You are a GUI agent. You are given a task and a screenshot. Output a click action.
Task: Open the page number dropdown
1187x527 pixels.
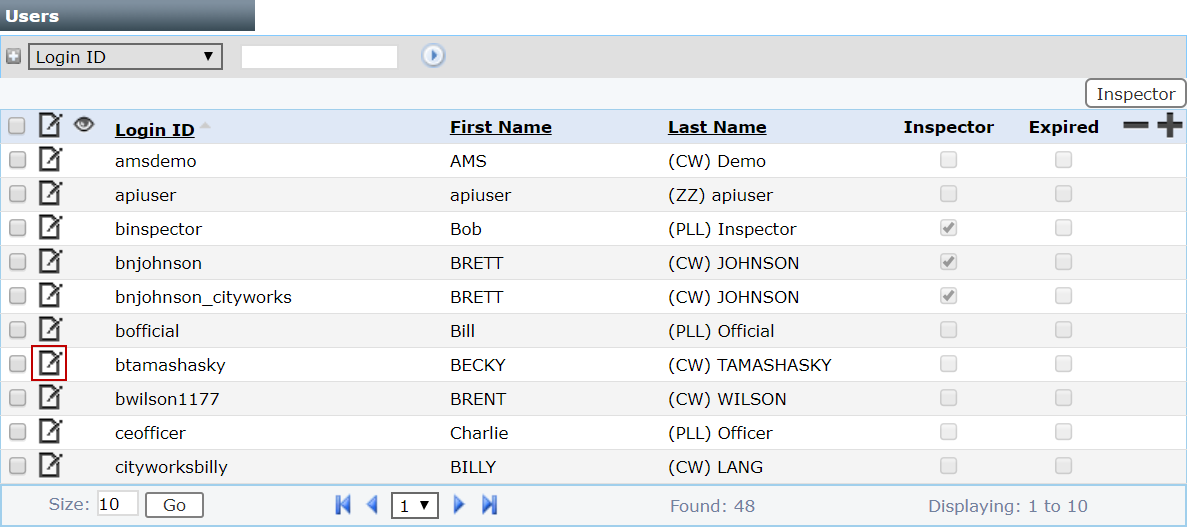[x=415, y=505]
